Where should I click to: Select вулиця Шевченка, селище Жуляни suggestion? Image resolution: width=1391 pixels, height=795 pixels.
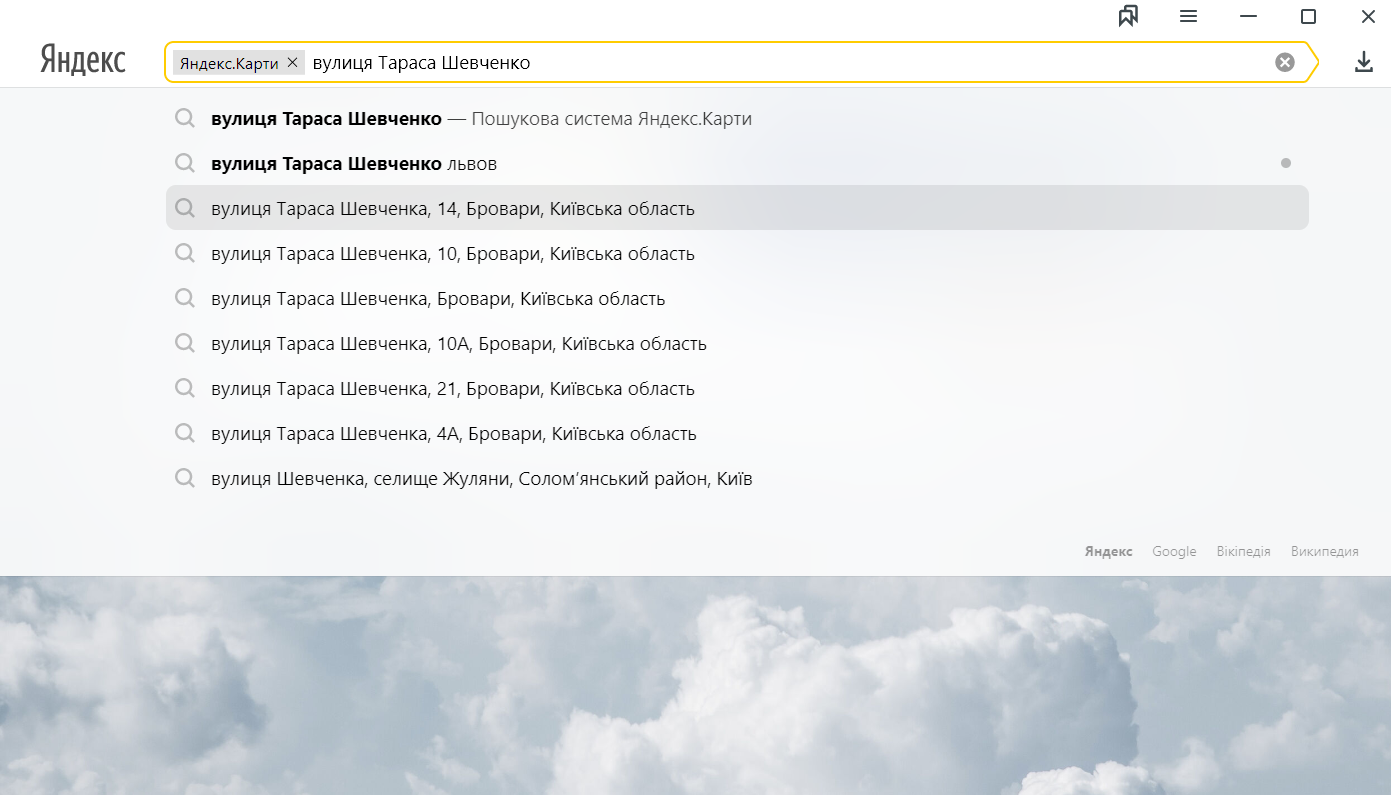pos(737,479)
